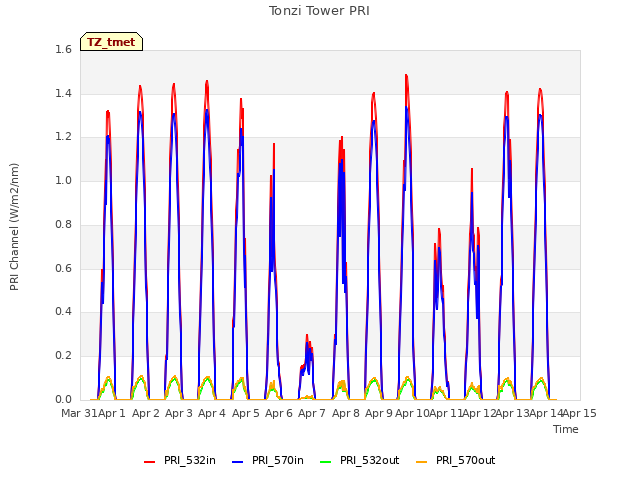Image resolution: width=640 pixels, height=480 pixels.
Task: Click the TZ_tmet label badge
Action: coord(111,42)
